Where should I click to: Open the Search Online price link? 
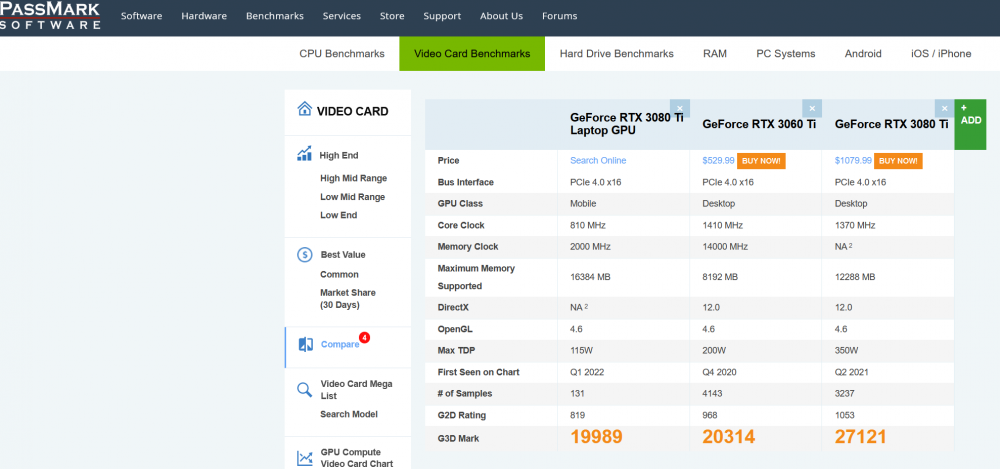coord(598,160)
